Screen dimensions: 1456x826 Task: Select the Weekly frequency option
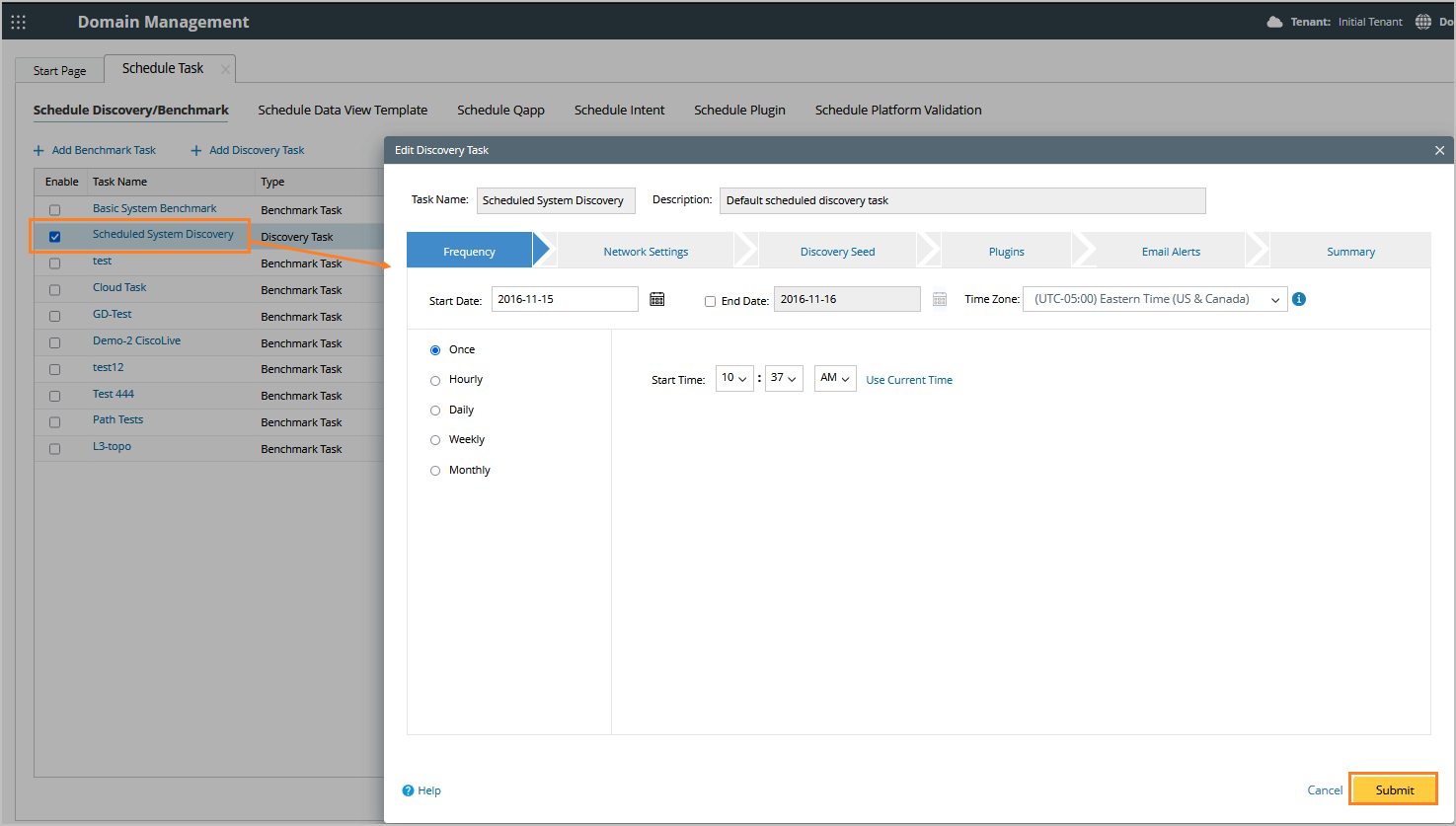[435, 440]
